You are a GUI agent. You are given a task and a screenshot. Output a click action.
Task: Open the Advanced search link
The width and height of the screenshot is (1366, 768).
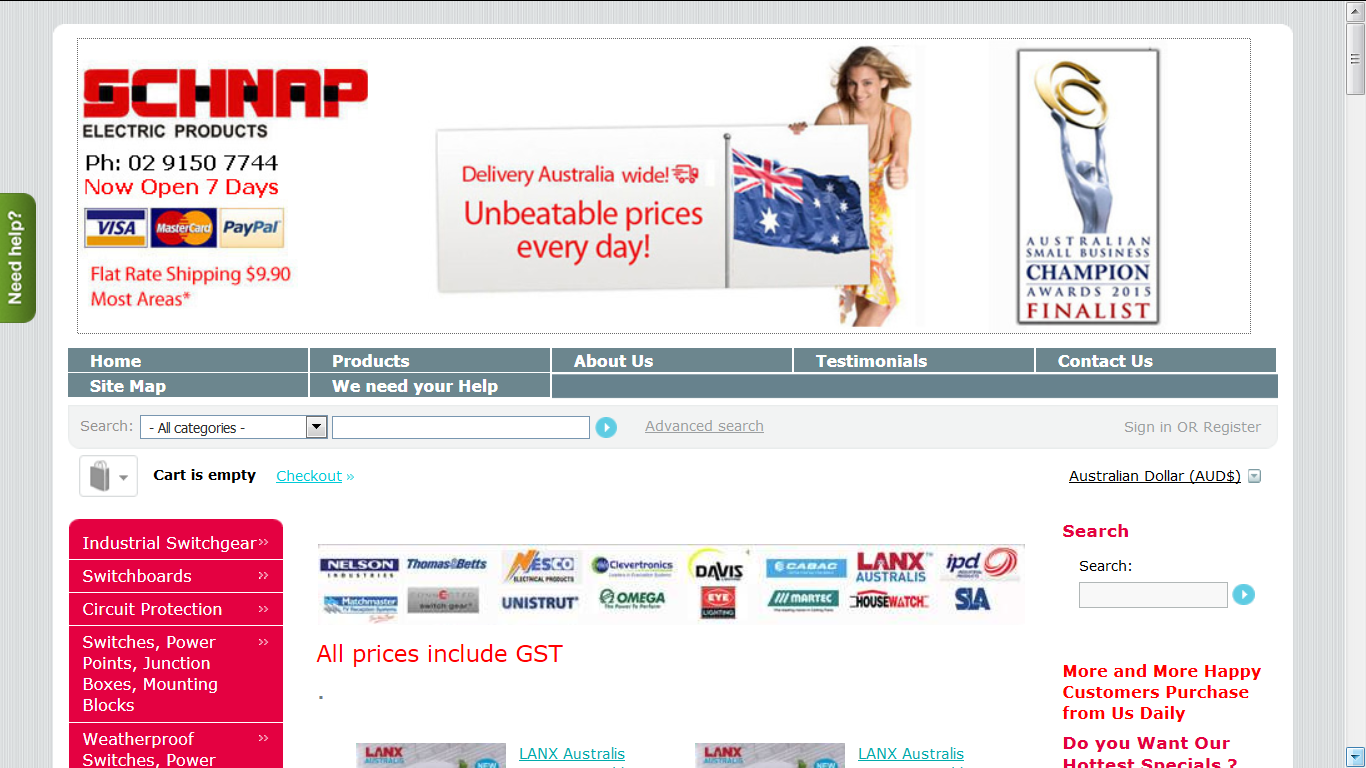(704, 426)
